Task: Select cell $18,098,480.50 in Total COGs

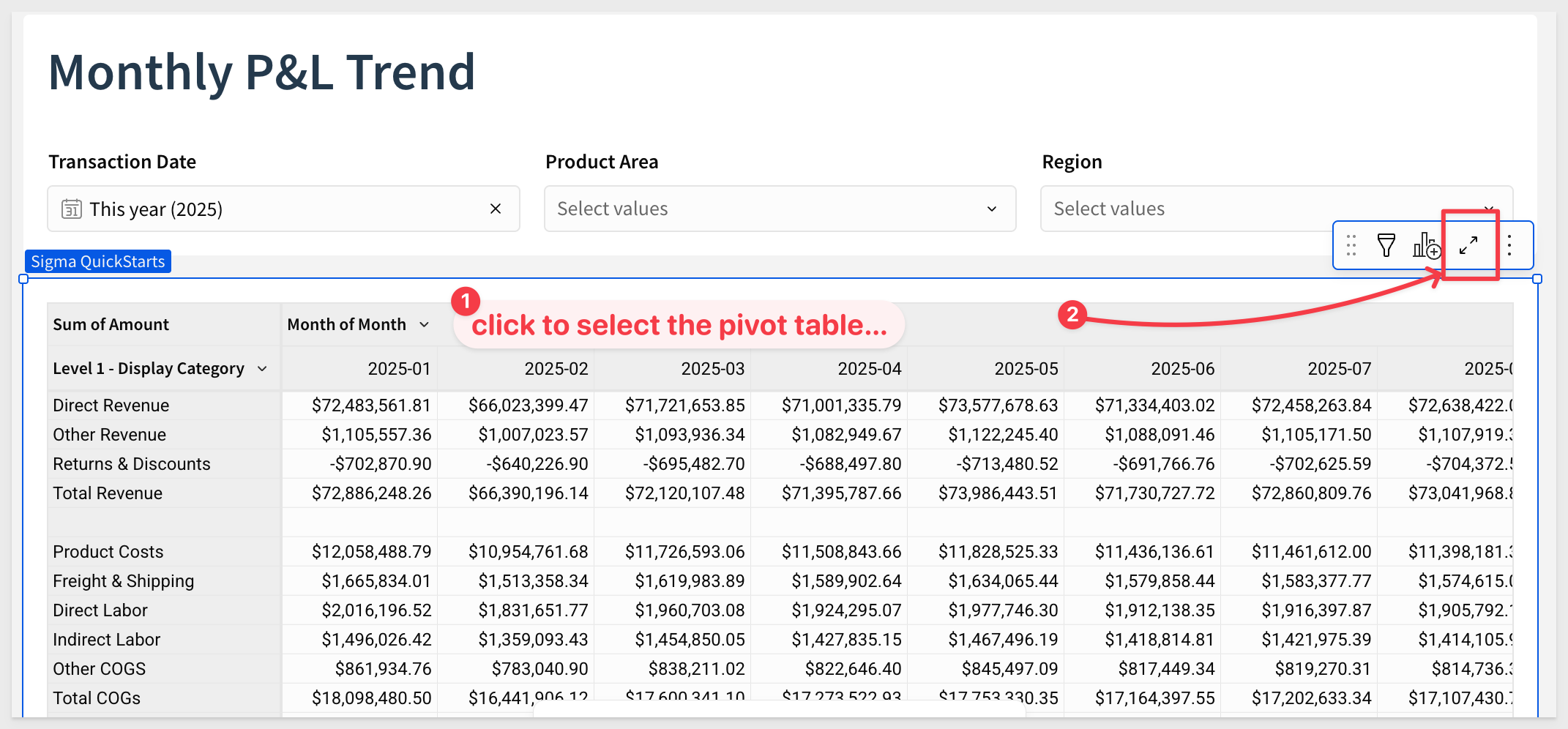Action: pyautogui.click(x=359, y=698)
